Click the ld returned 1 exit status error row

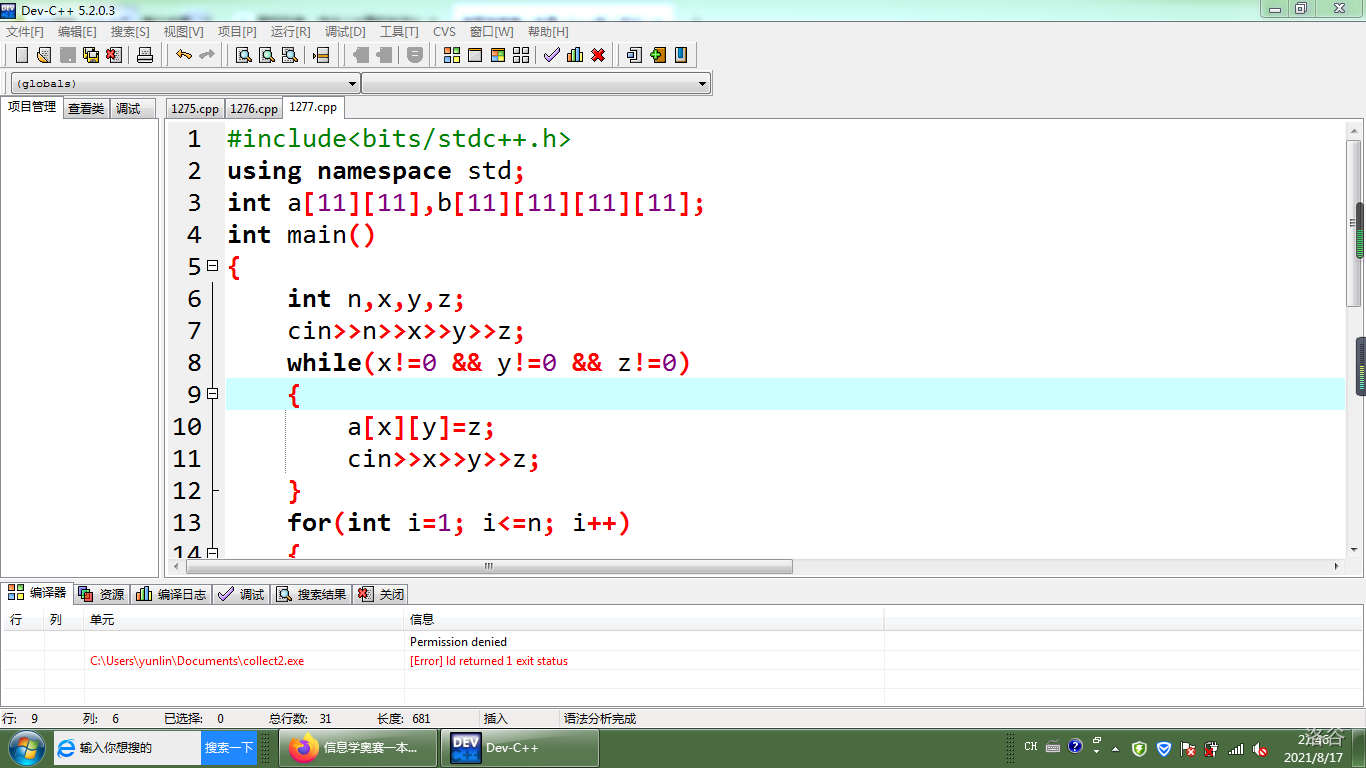point(489,661)
